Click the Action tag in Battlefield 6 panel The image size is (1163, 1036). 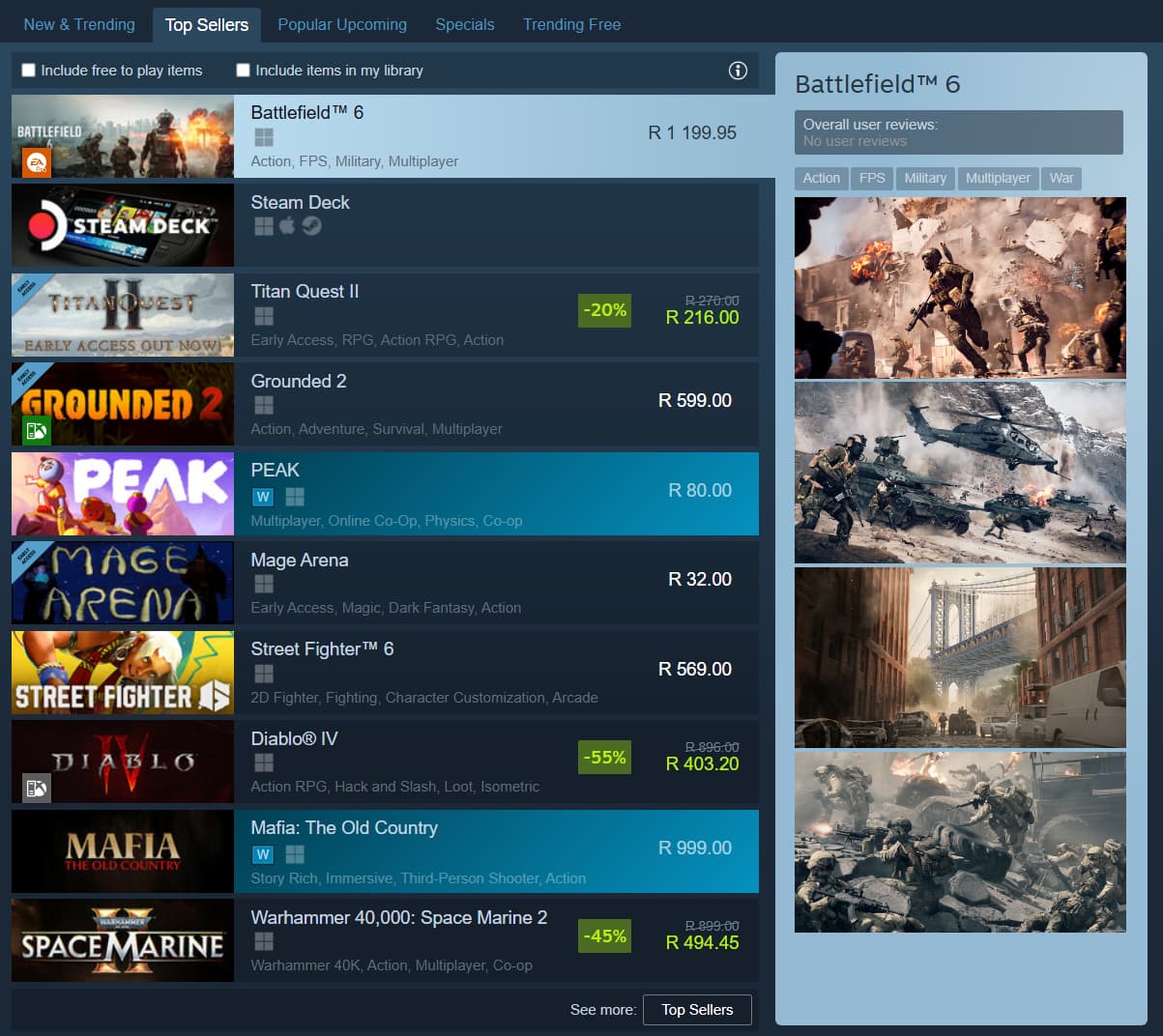click(x=822, y=179)
